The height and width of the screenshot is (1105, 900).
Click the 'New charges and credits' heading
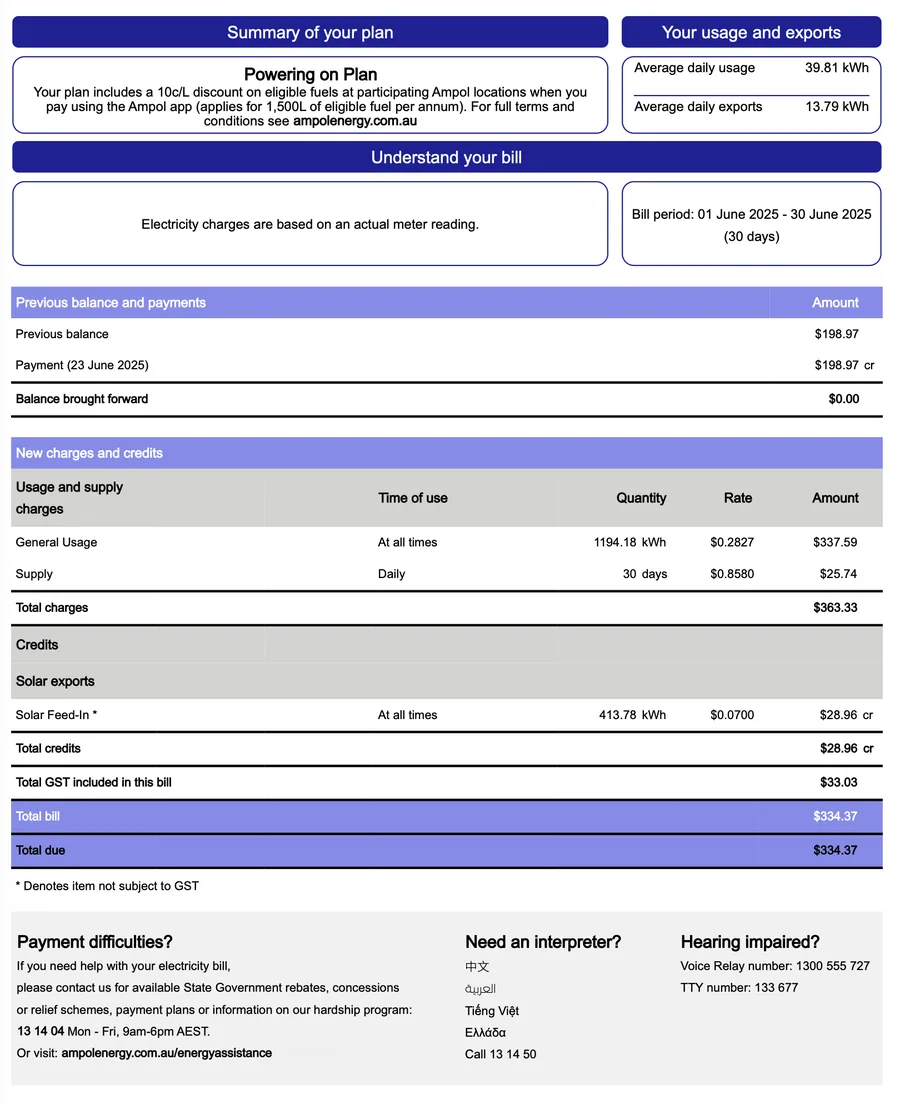[89, 453]
